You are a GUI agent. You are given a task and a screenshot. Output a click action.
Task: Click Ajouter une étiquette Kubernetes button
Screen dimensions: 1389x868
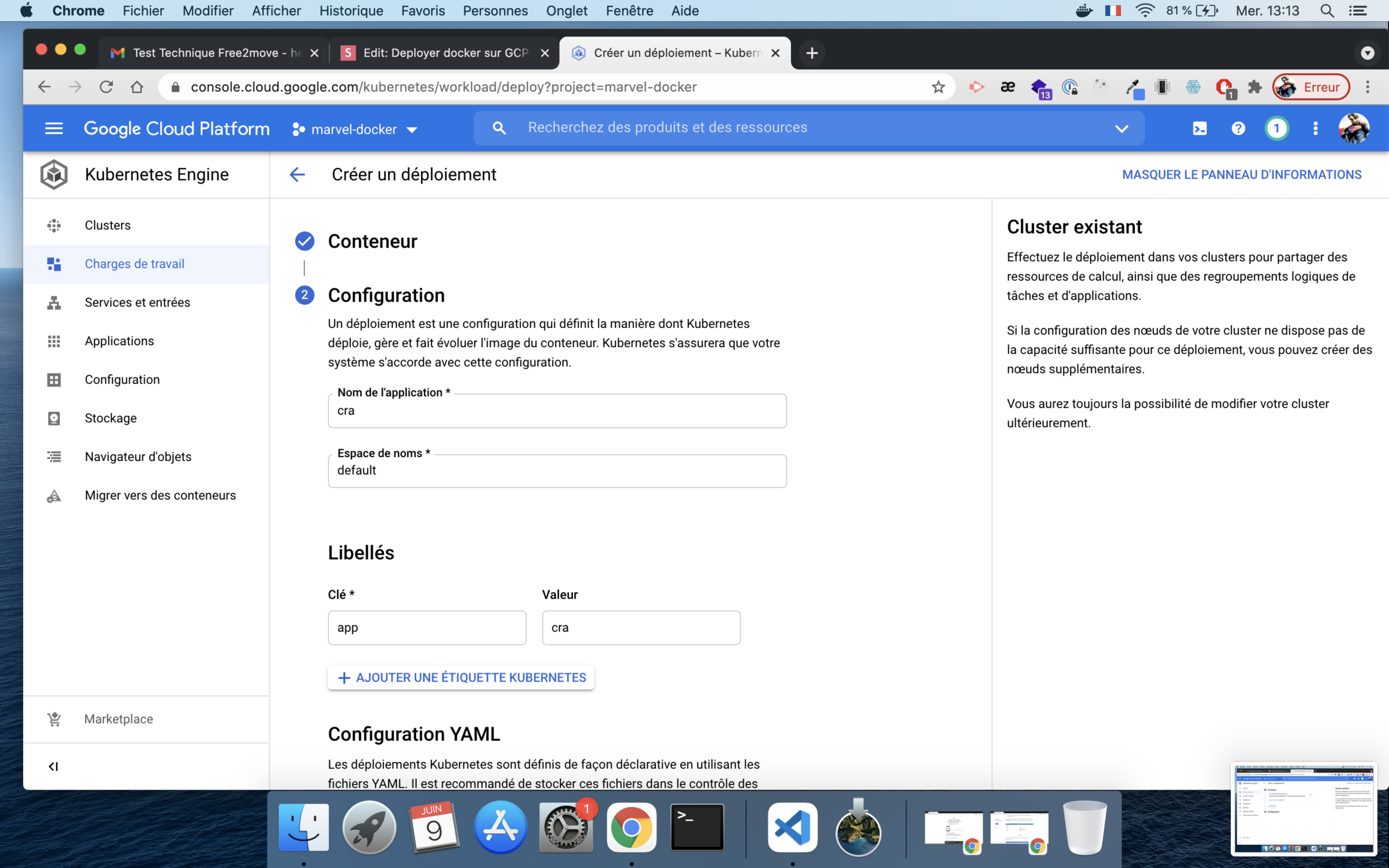click(461, 678)
